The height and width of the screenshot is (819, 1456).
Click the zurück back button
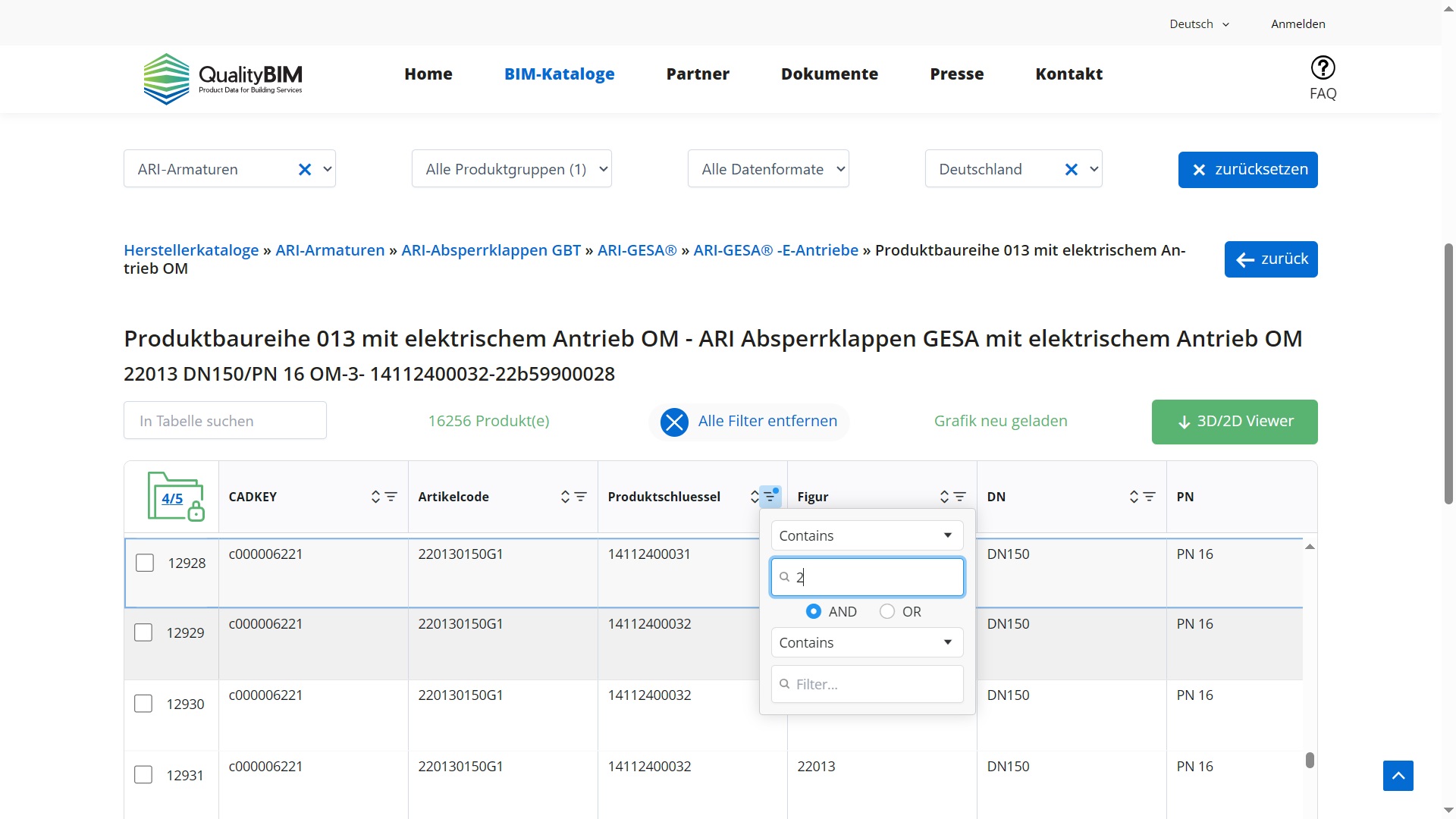1271,259
